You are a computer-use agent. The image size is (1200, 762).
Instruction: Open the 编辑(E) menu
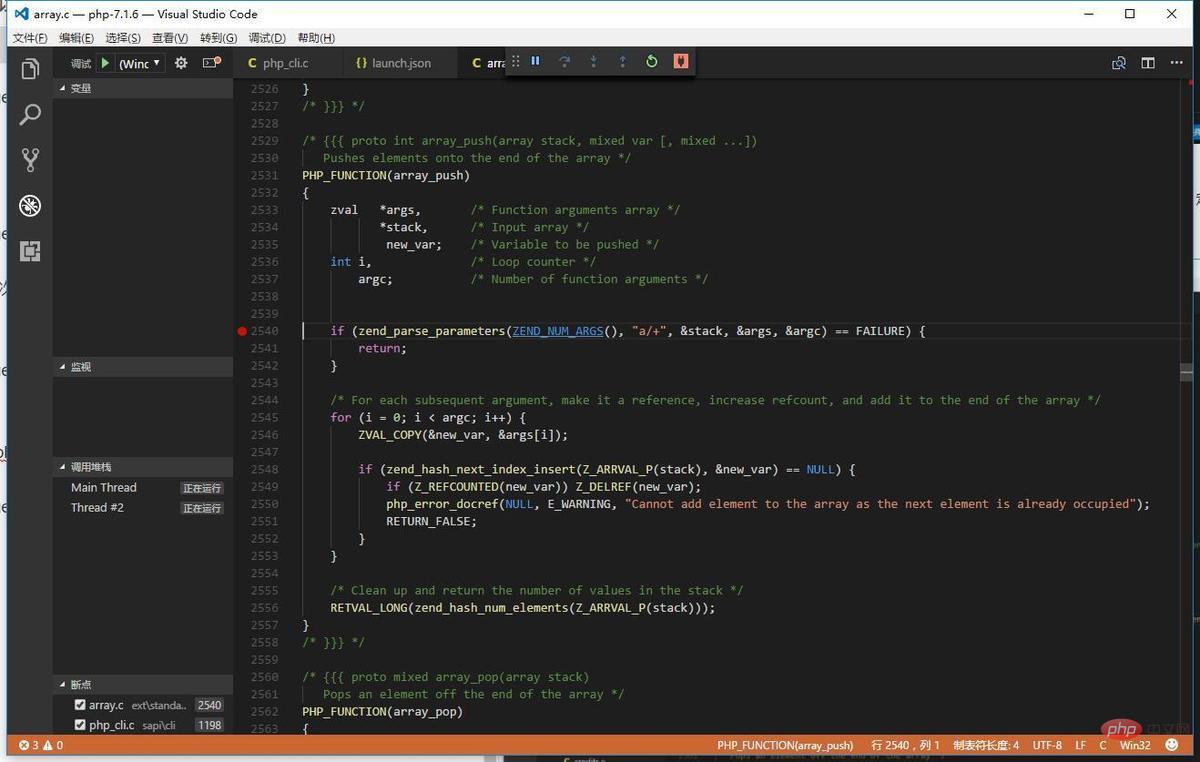[76, 38]
